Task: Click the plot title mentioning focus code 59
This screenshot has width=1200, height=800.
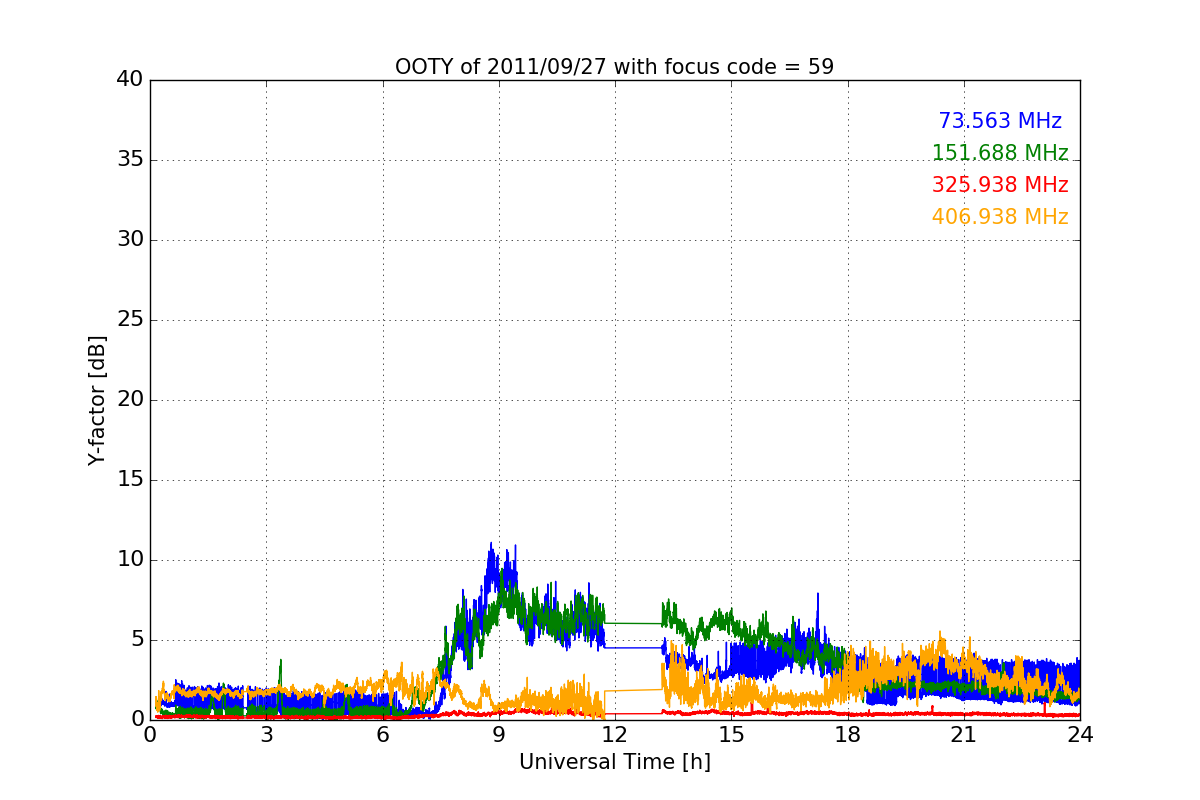Action: (614, 67)
